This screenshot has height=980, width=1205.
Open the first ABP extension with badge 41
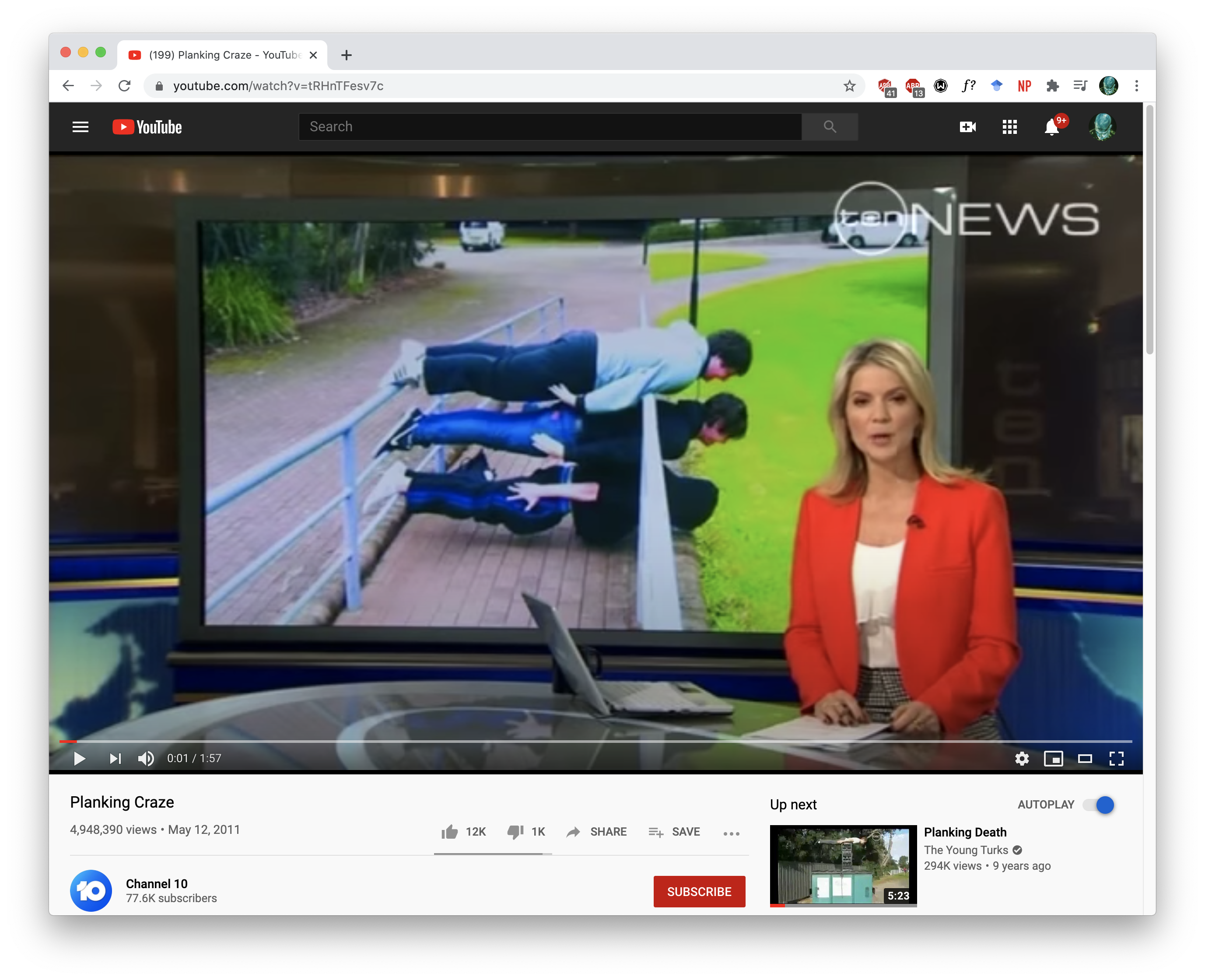pyautogui.click(x=886, y=86)
